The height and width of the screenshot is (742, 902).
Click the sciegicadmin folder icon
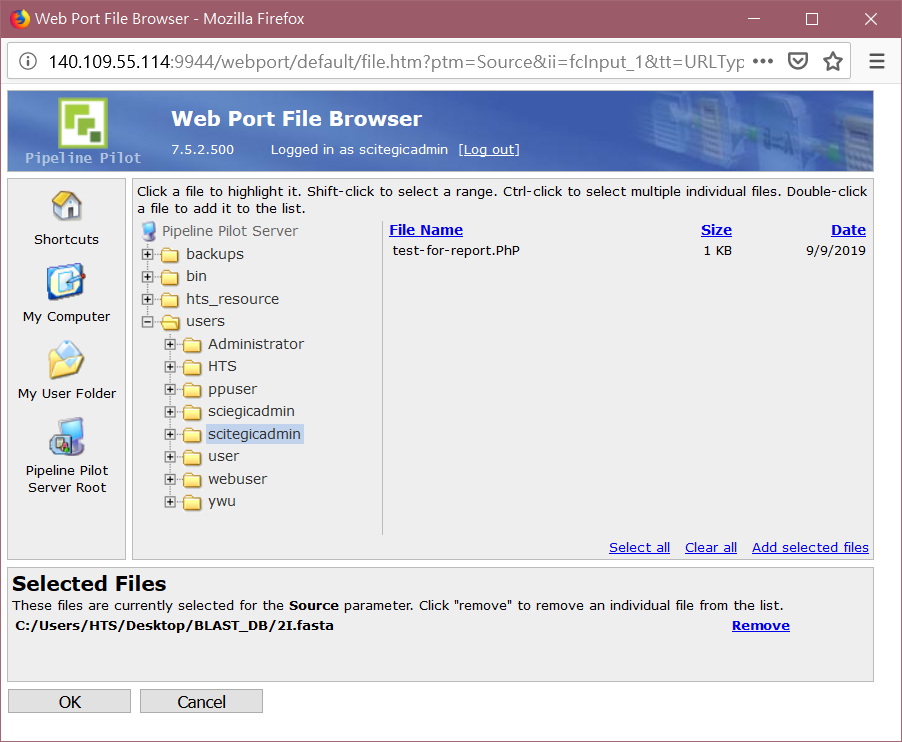(x=192, y=412)
